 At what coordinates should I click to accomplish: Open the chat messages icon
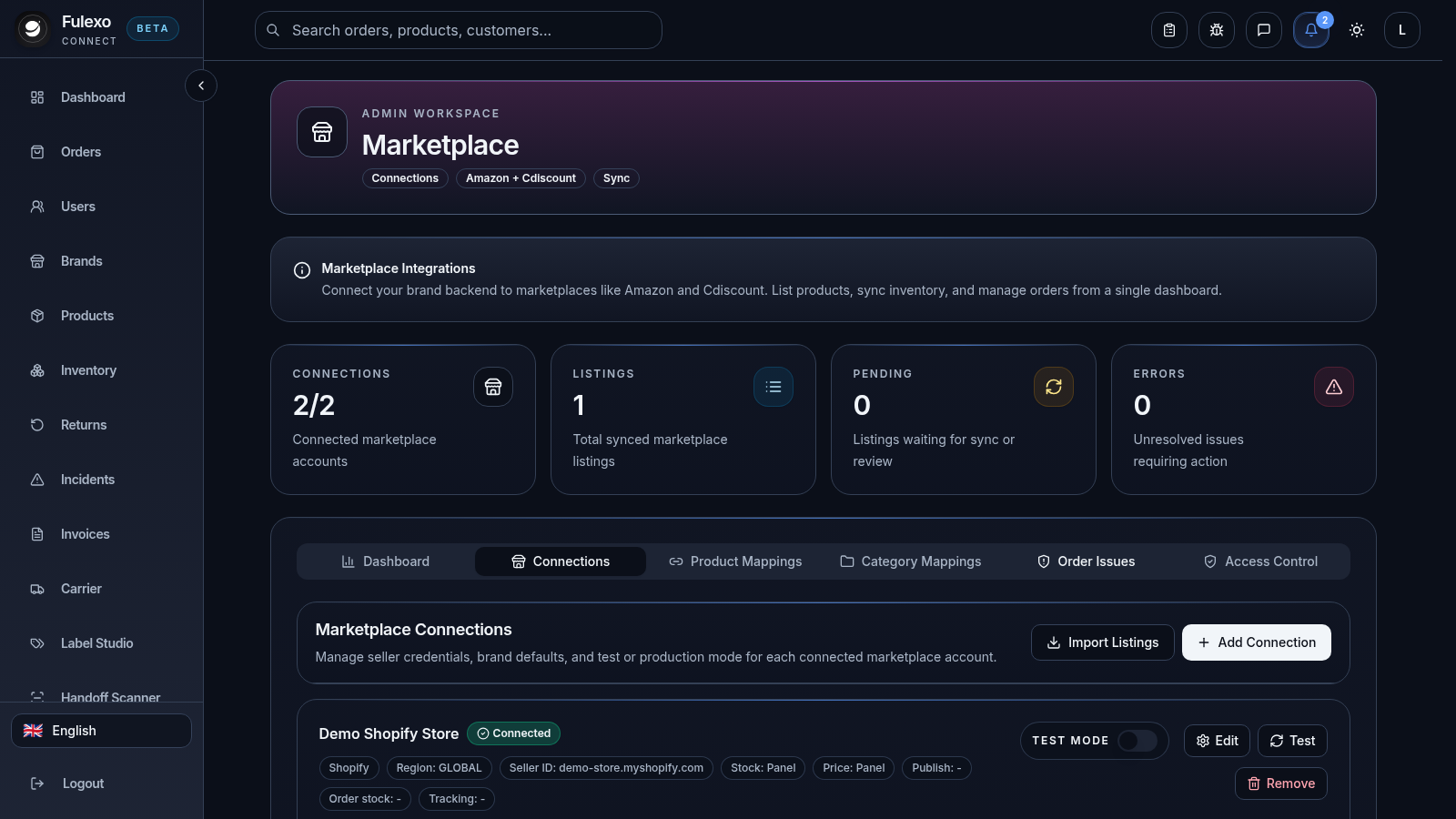(1264, 30)
